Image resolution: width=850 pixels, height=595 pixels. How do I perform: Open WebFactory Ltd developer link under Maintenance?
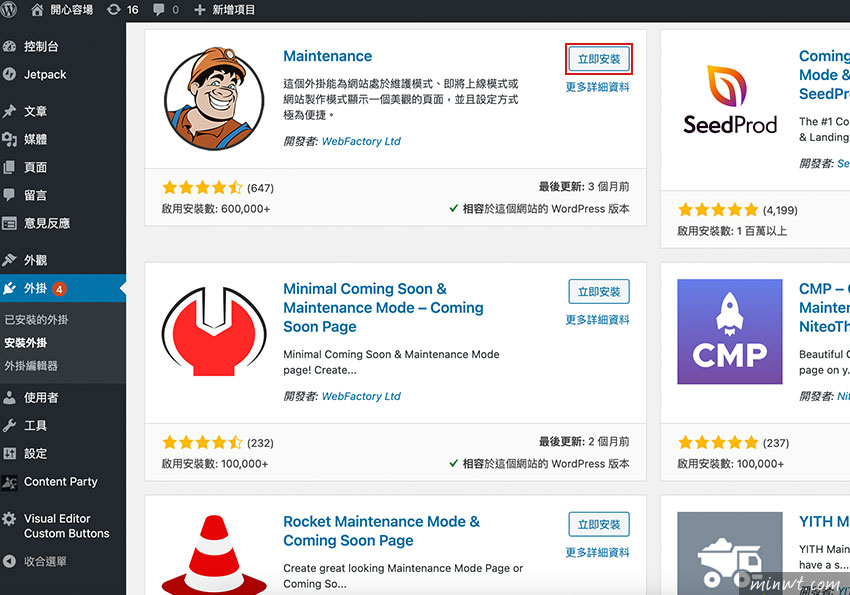point(361,141)
